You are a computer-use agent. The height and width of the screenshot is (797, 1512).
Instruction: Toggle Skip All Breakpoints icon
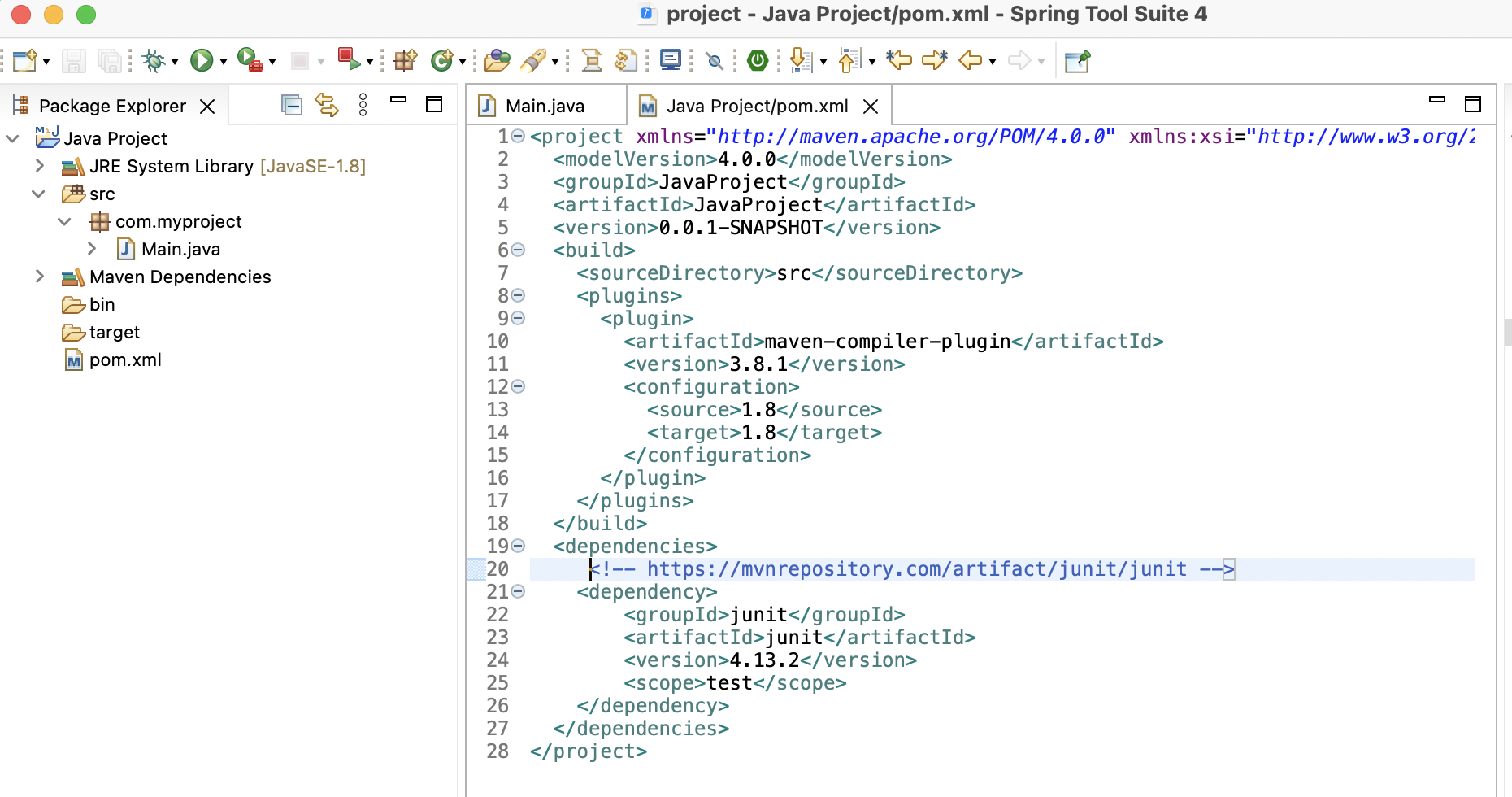click(x=715, y=60)
